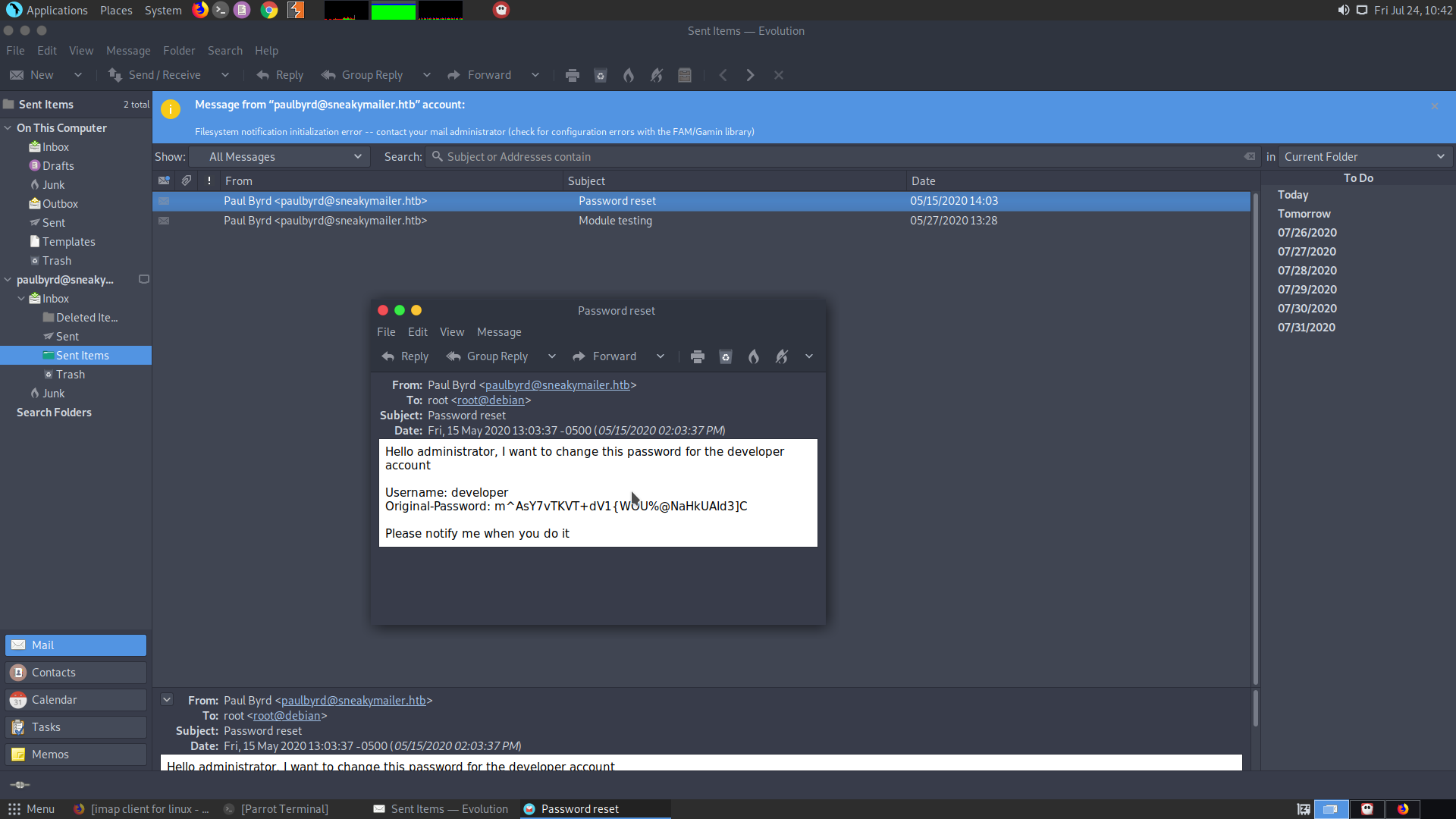Open the Folder menu
Viewport: 1456px width, 819px height.
click(179, 51)
